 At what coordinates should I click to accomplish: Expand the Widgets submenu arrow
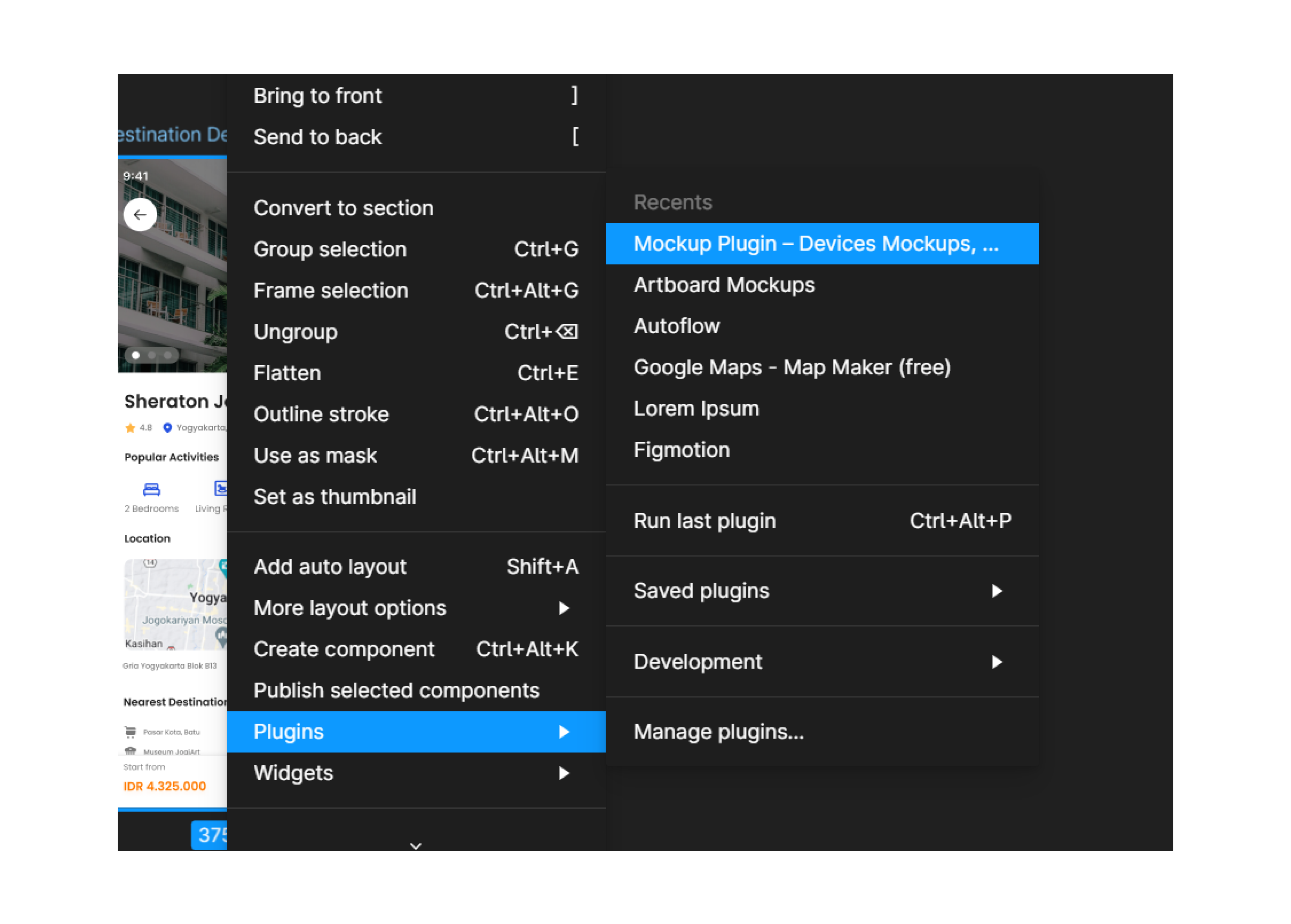564,773
